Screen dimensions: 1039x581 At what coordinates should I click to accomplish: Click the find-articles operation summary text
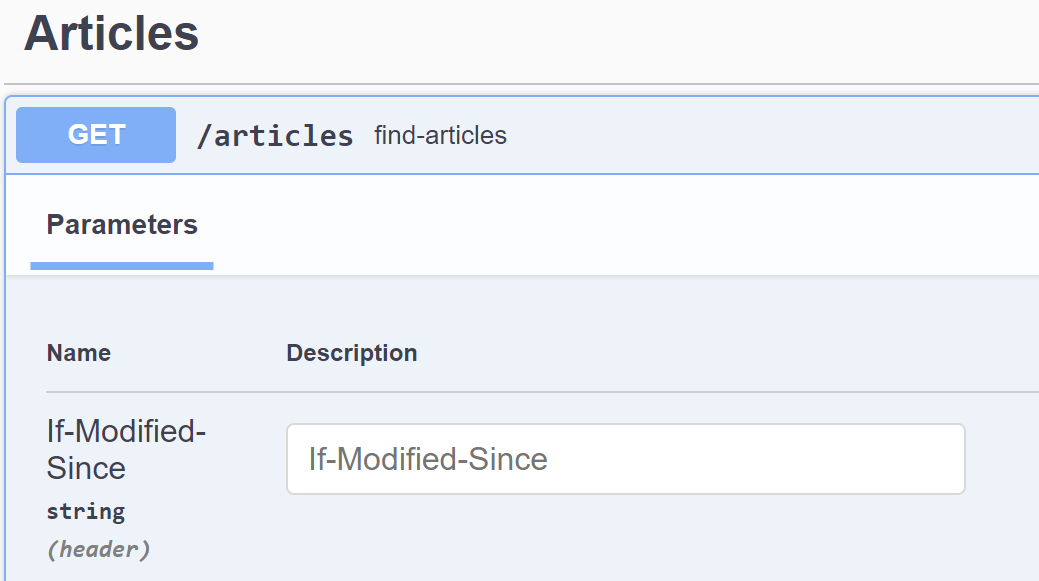[440, 136]
